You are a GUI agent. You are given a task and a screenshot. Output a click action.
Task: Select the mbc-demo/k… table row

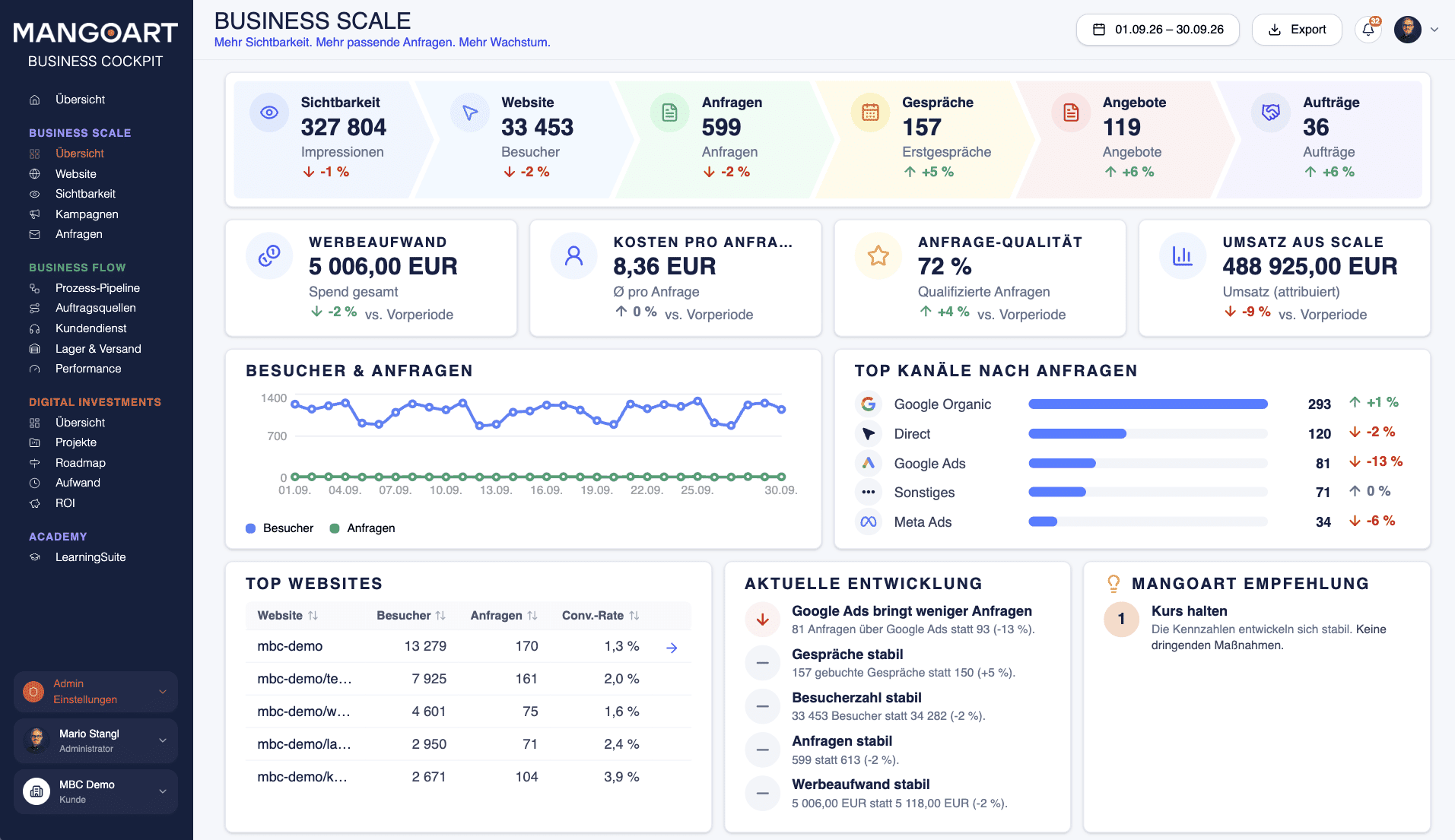tap(469, 777)
